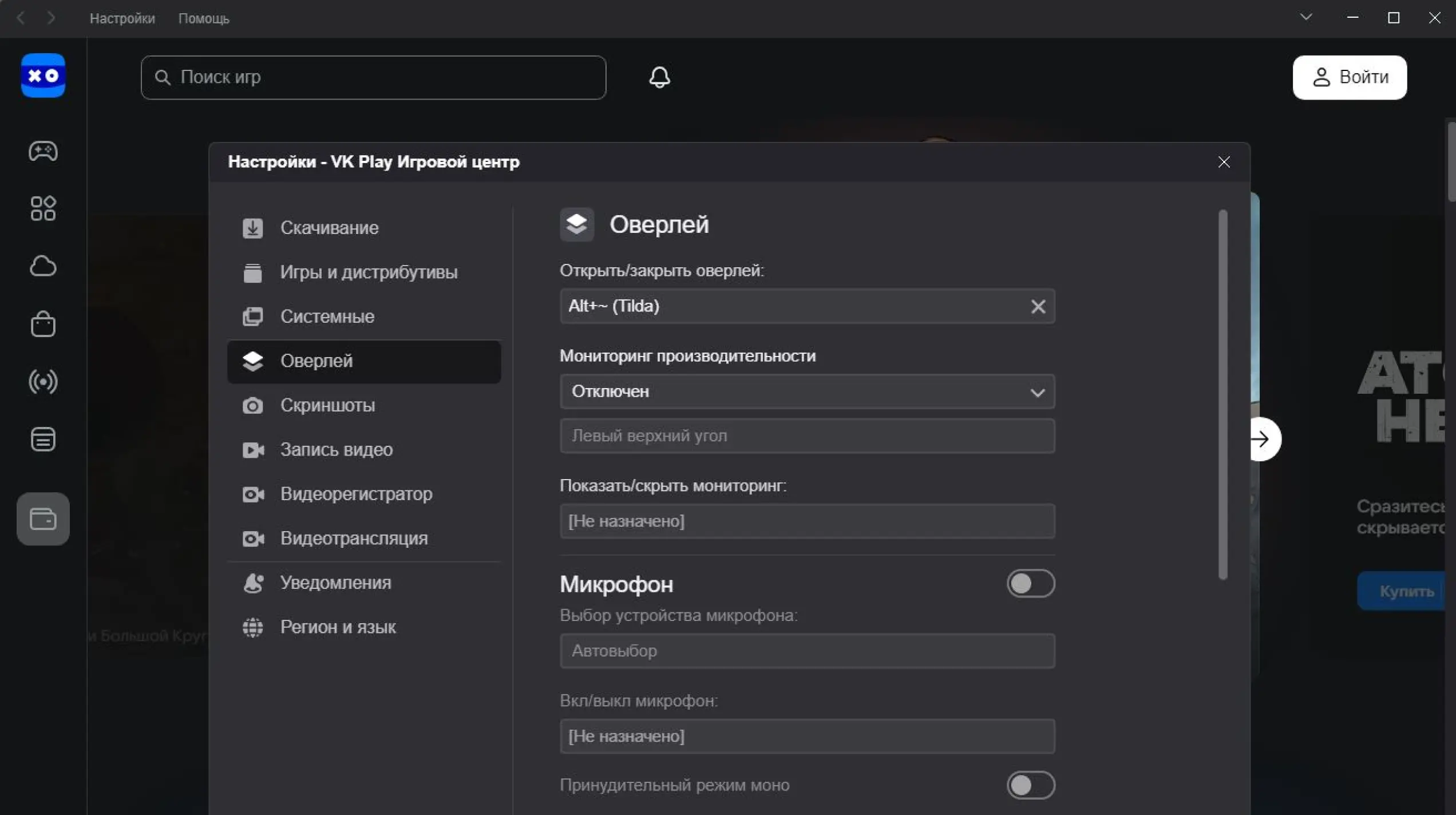Click the Поиск игр search field
Image resolution: width=1456 pixels, height=815 pixels.
(x=373, y=77)
